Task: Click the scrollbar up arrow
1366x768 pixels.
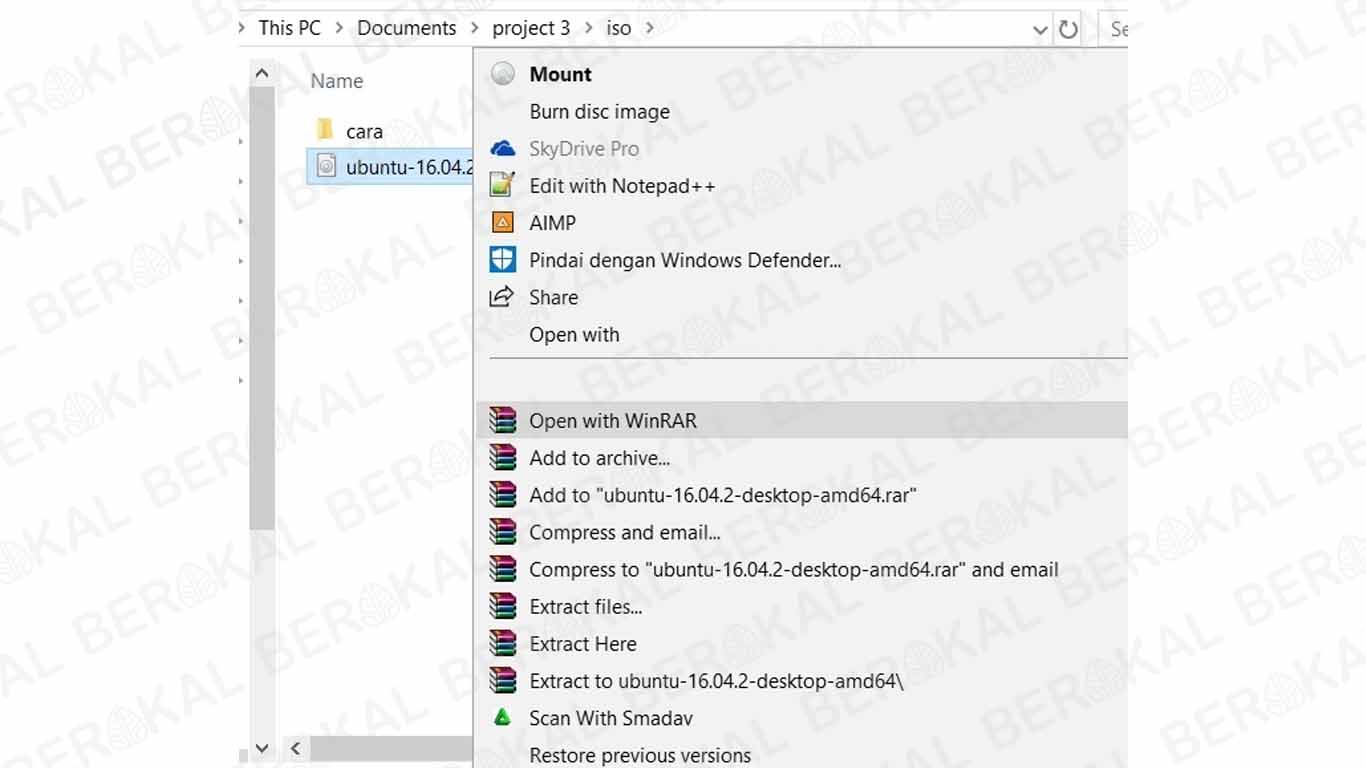Action: (262, 72)
